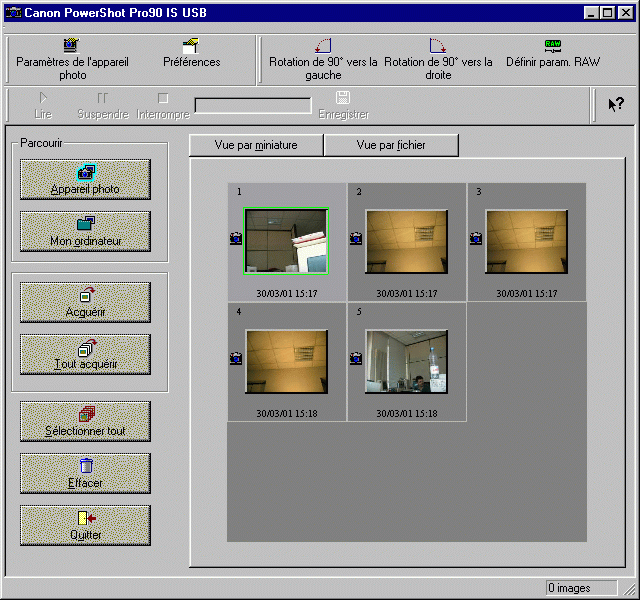Click the Effacer trash button
640x600 pixels.
(x=85, y=473)
